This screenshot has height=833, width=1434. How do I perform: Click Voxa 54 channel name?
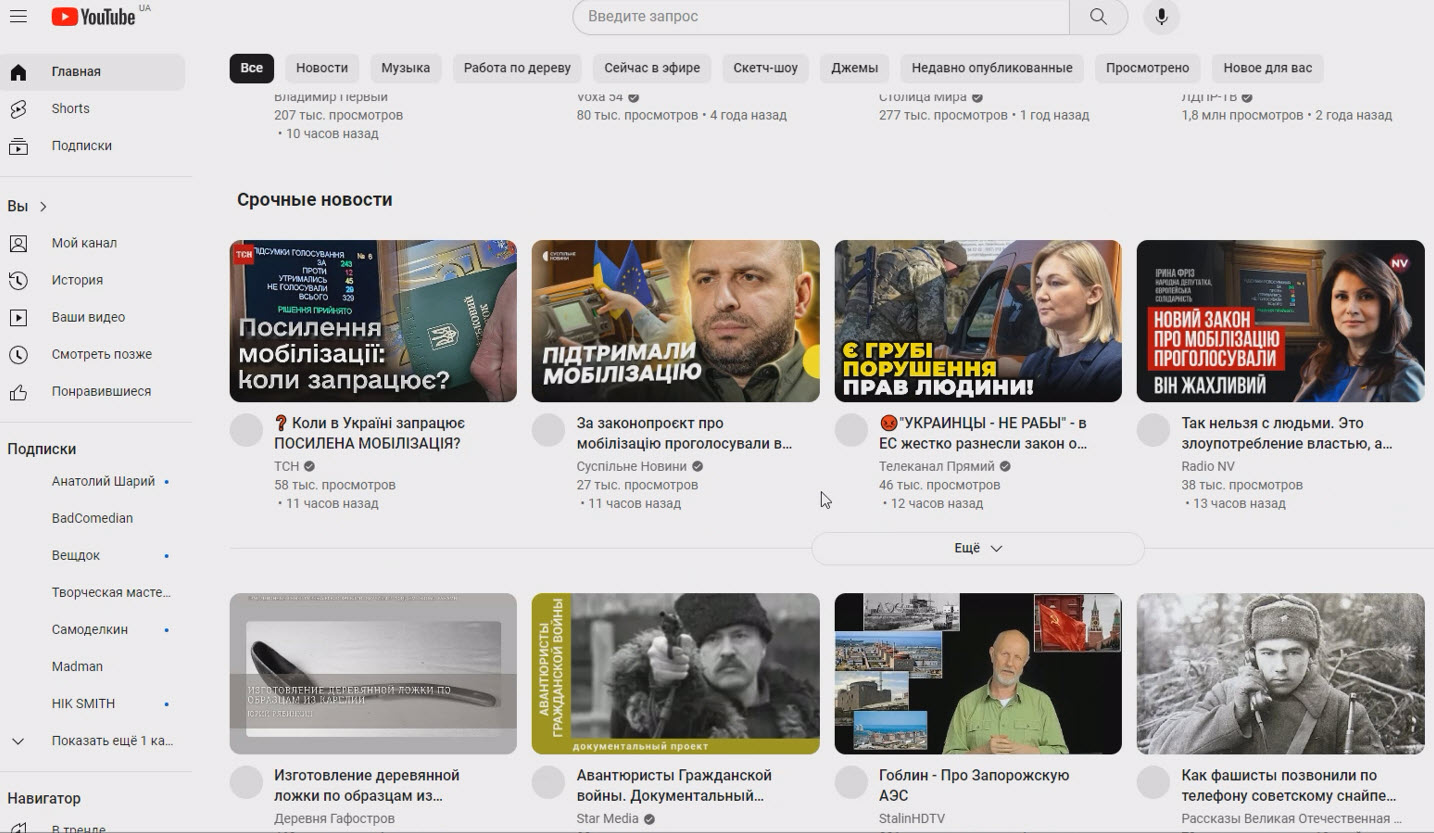pyautogui.click(x=600, y=97)
